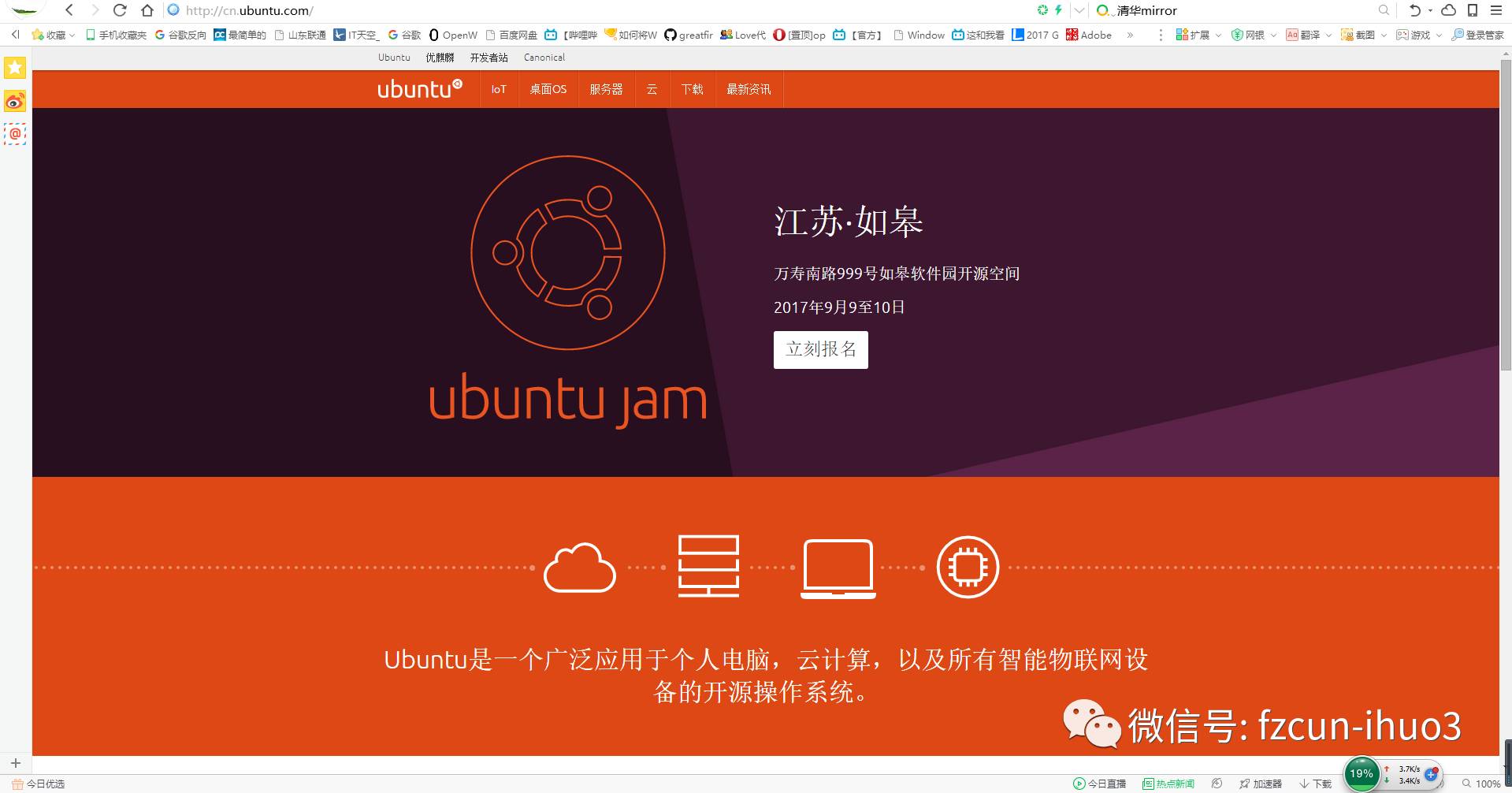
Task: Click the lightning speed mode icon
Action: coord(1058,10)
